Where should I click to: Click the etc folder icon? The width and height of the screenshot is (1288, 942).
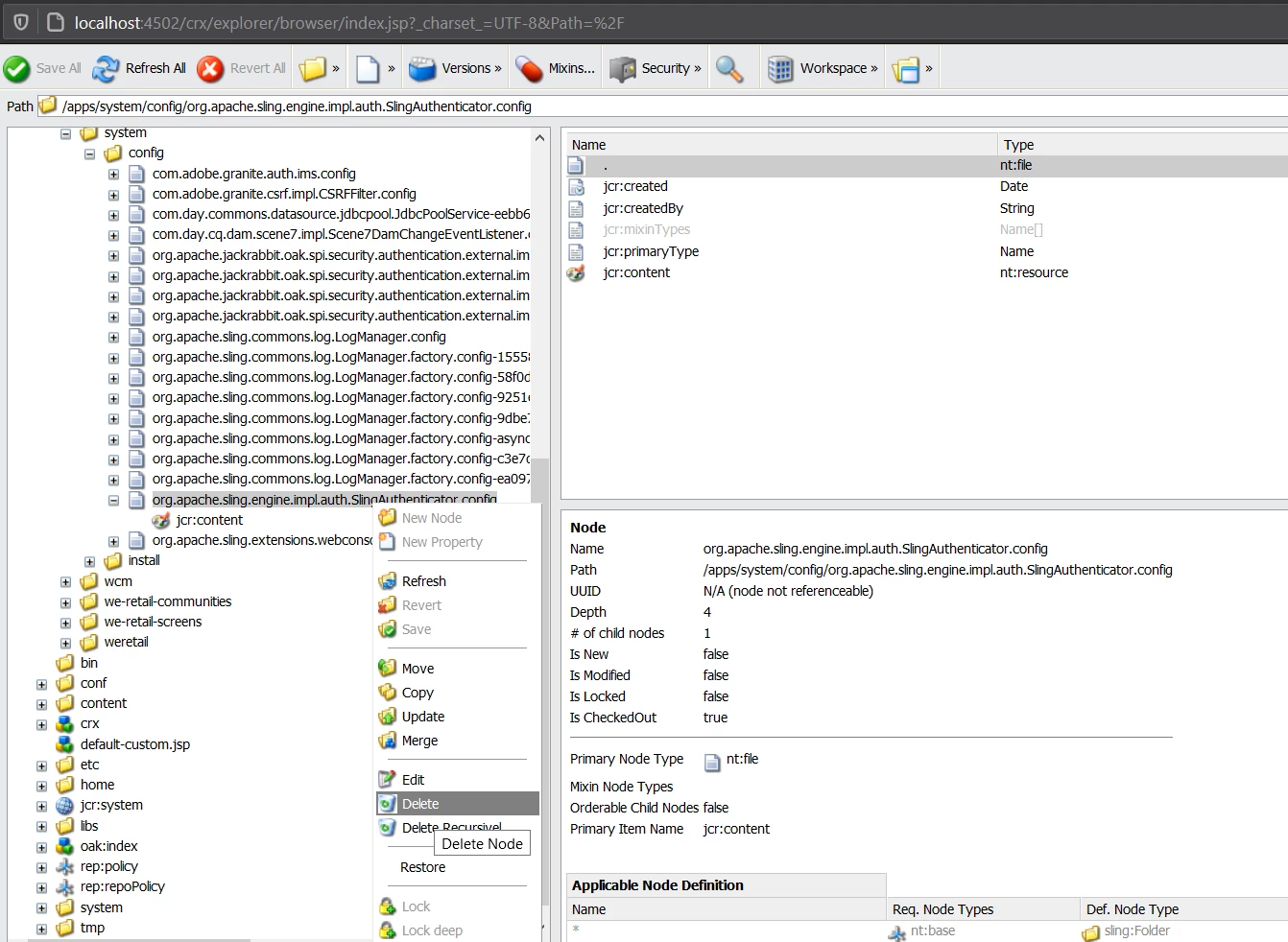click(65, 765)
